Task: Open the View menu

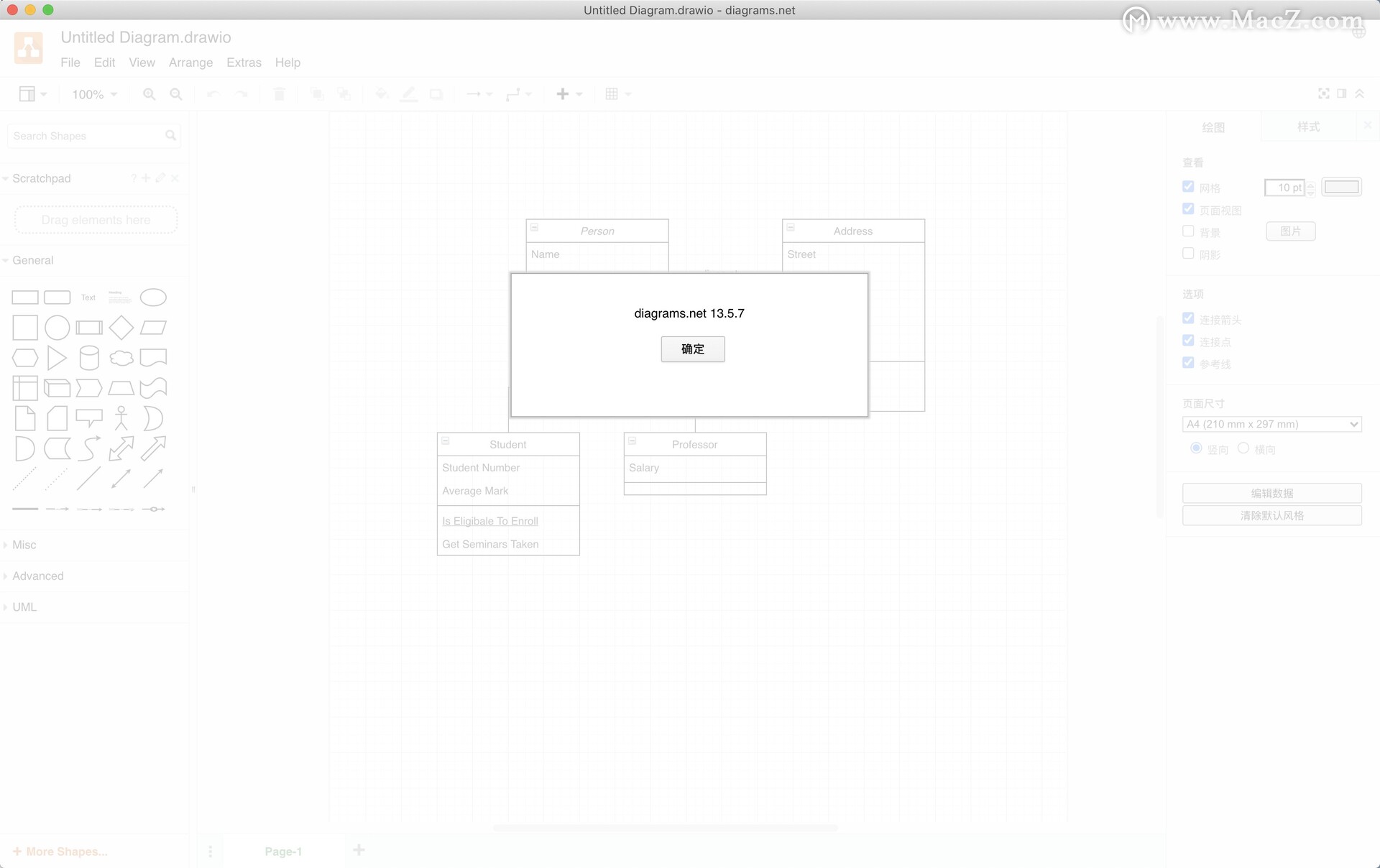Action: pos(140,62)
